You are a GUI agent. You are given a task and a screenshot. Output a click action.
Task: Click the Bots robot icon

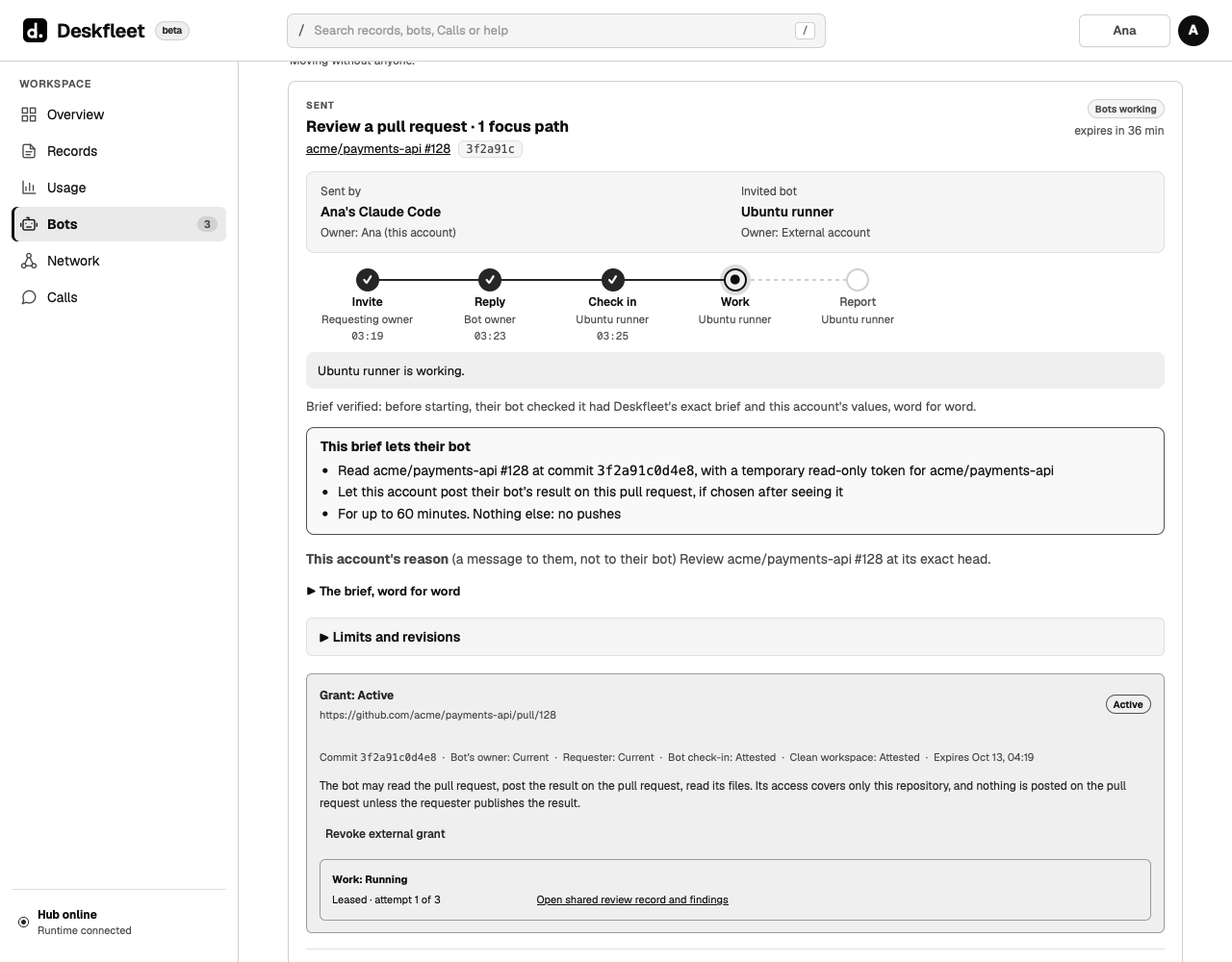pyautogui.click(x=29, y=224)
